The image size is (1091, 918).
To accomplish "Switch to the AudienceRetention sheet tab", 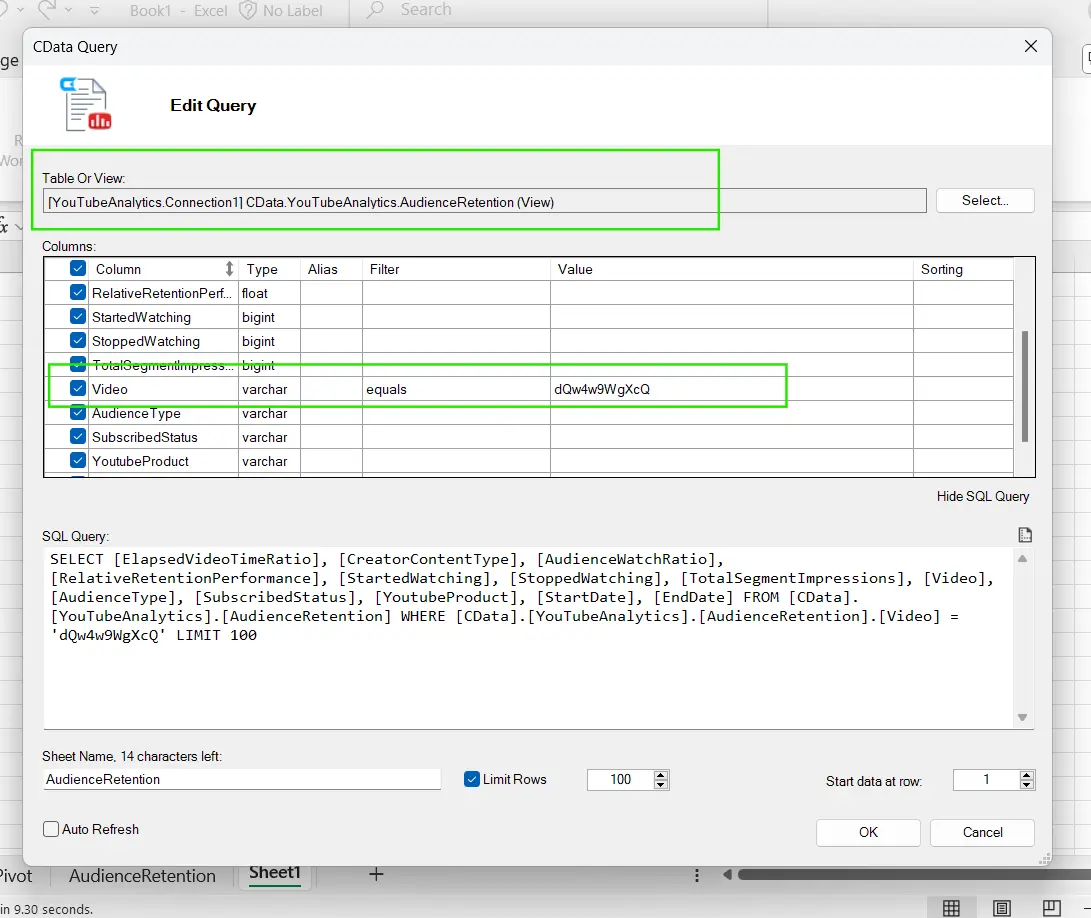I will point(142,875).
